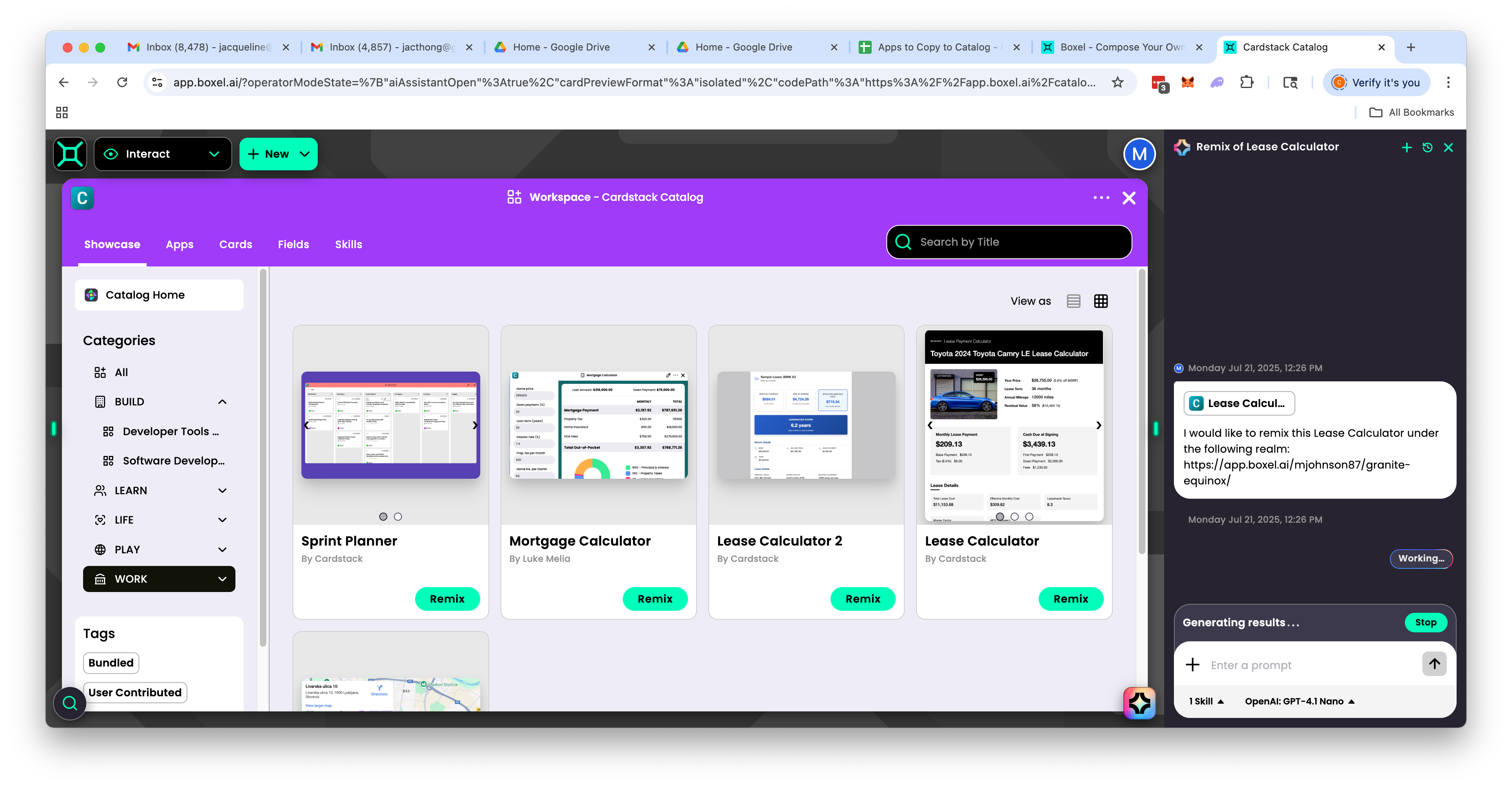Open the All Bookmarks folder
The width and height of the screenshot is (1512, 788).
click(x=1411, y=112)
